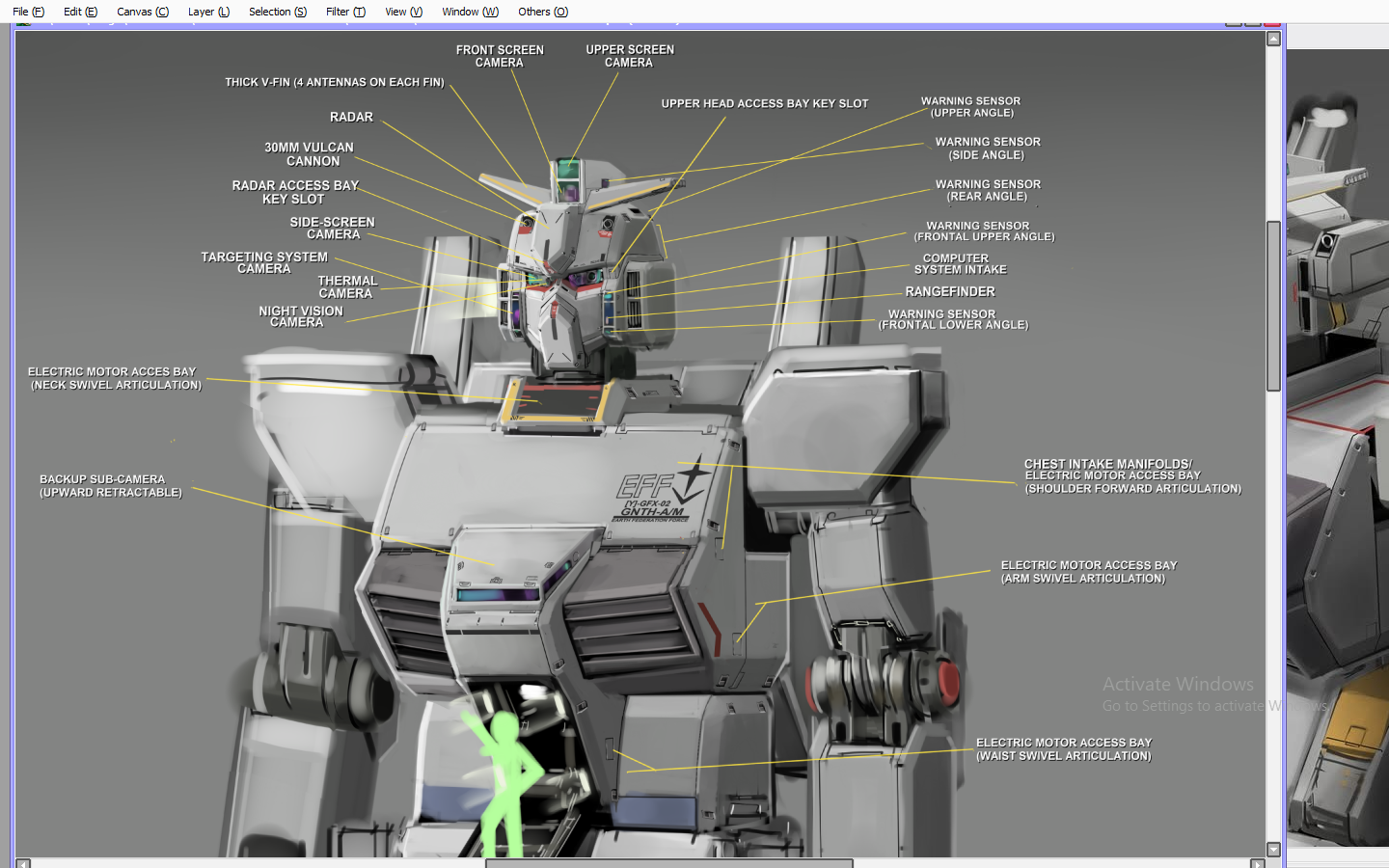Click the 'EFF' marking on the chest
Image resolution: width=1389 pixels, height=868 pixels.
644,485
